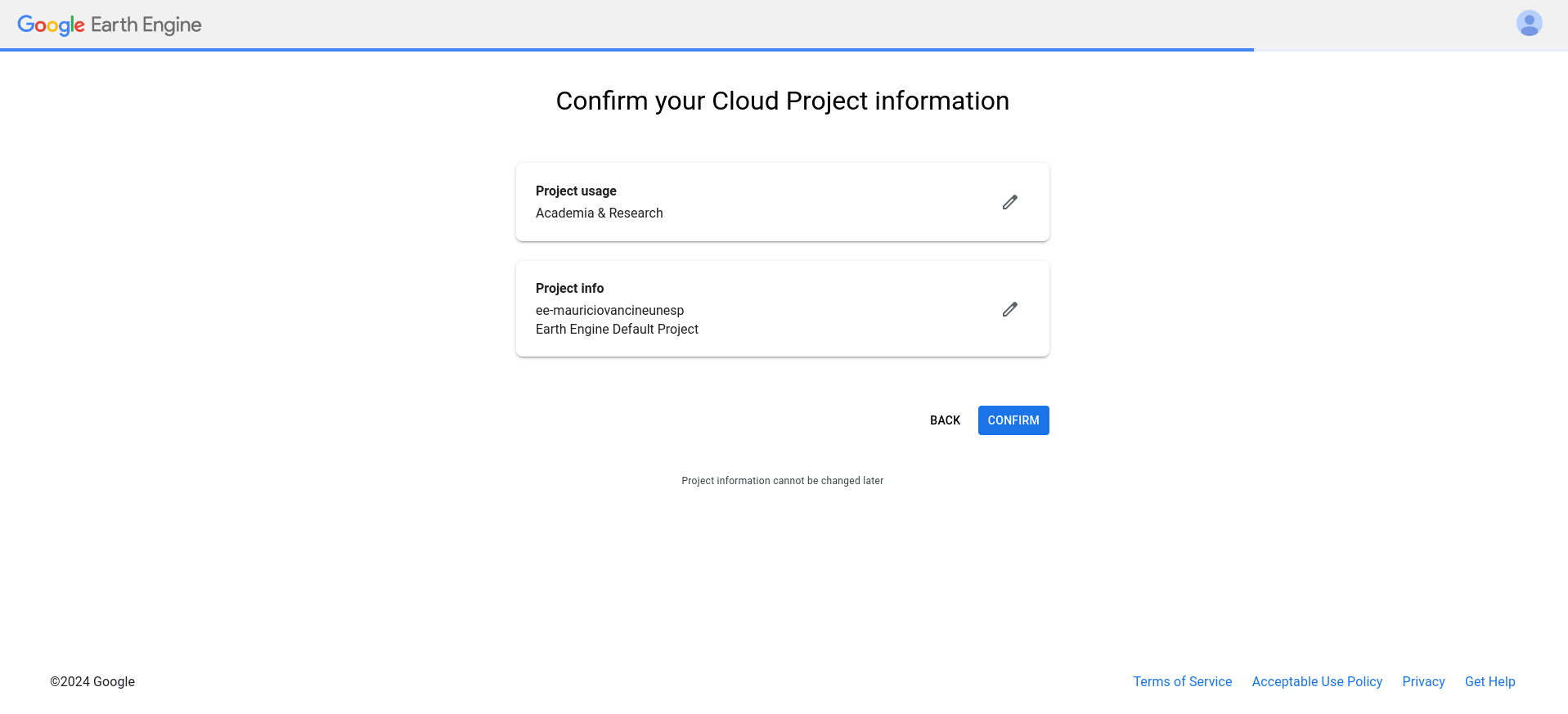Click 'Project information cannot be changed later' note
The image size is (1568, 714).
point(783,481)
